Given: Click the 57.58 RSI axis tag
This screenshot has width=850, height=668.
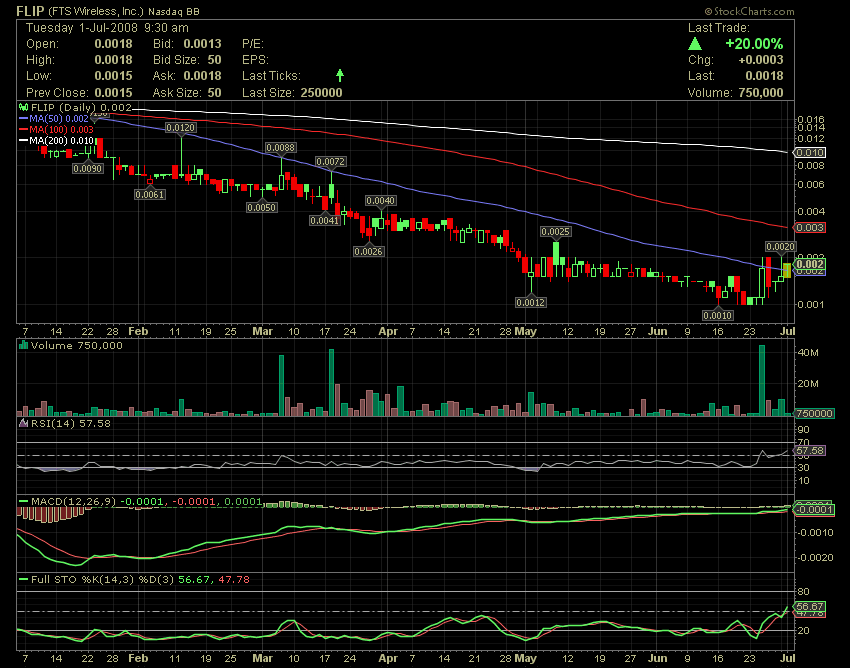Looking at the screenshot, I should pyautogui.click(x=809, y=451).
